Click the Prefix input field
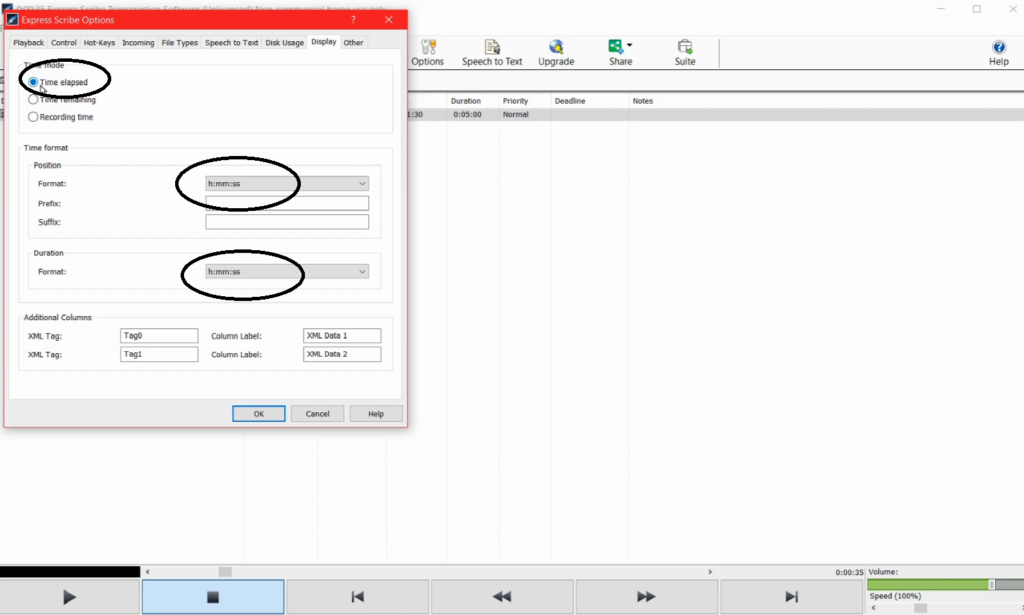 pyautogui.click(x=287, y=203)
